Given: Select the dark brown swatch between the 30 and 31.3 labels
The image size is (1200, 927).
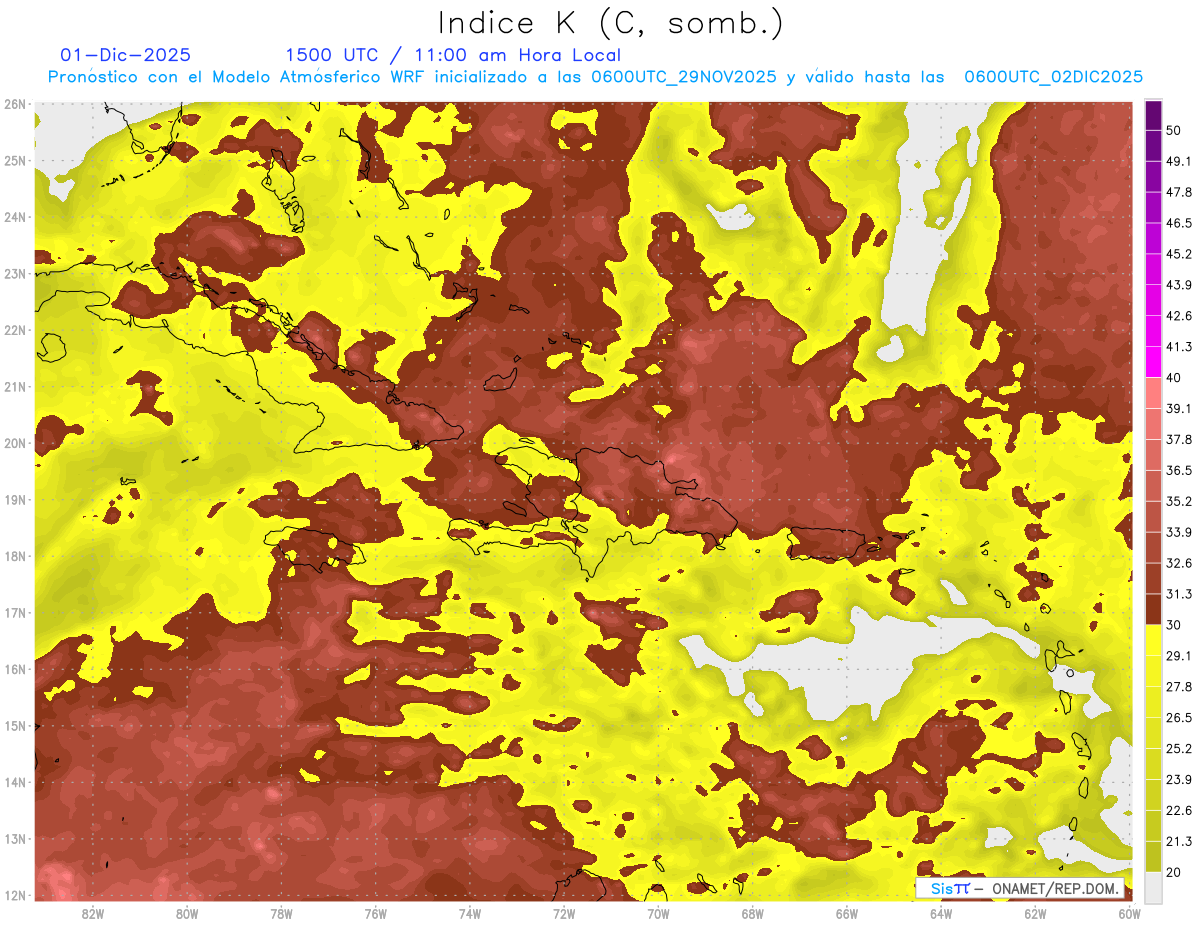Looking at the screenshot, I should pos(1153,609).
